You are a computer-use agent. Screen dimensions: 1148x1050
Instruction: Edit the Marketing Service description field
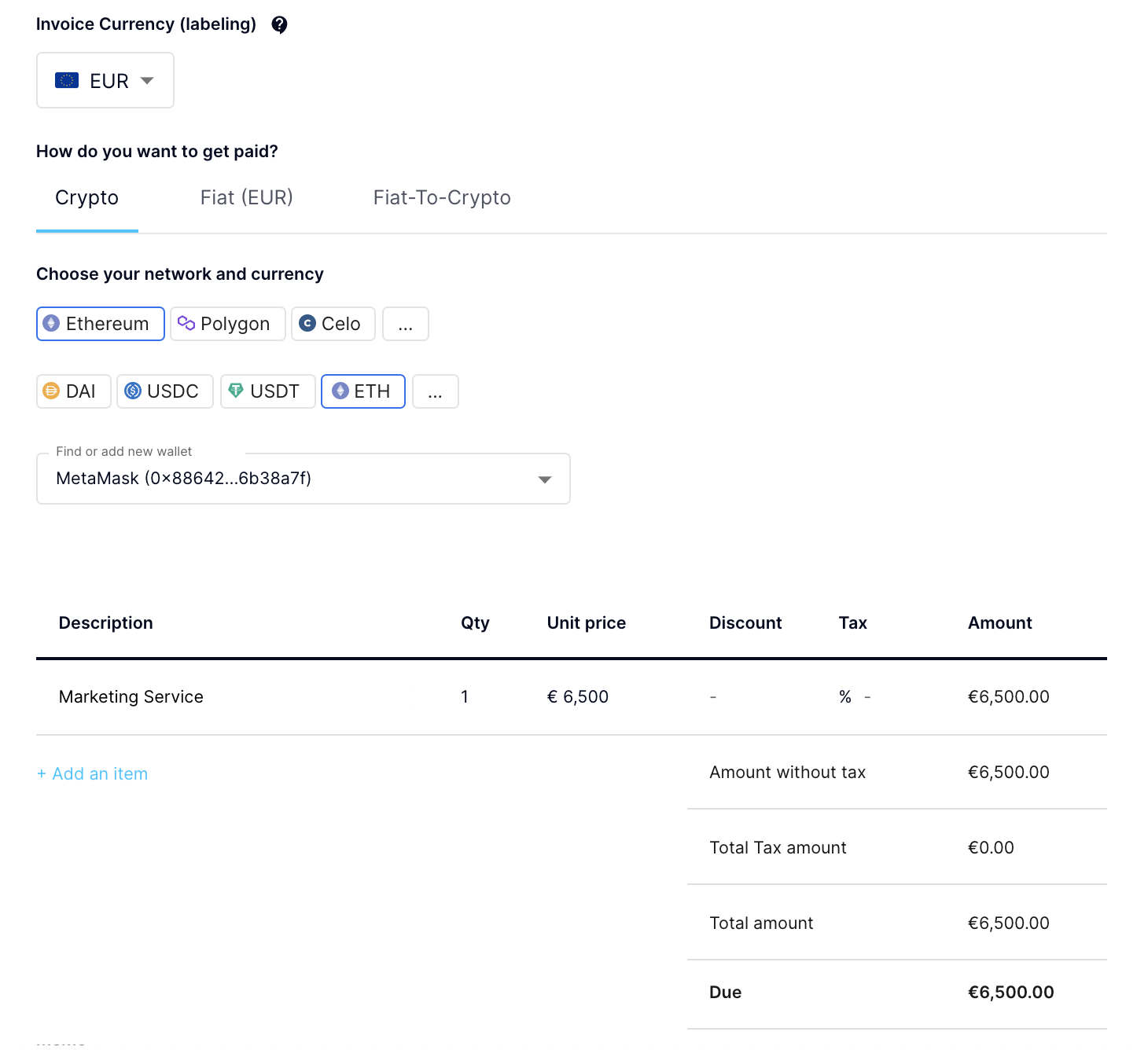tap(131, 697)
